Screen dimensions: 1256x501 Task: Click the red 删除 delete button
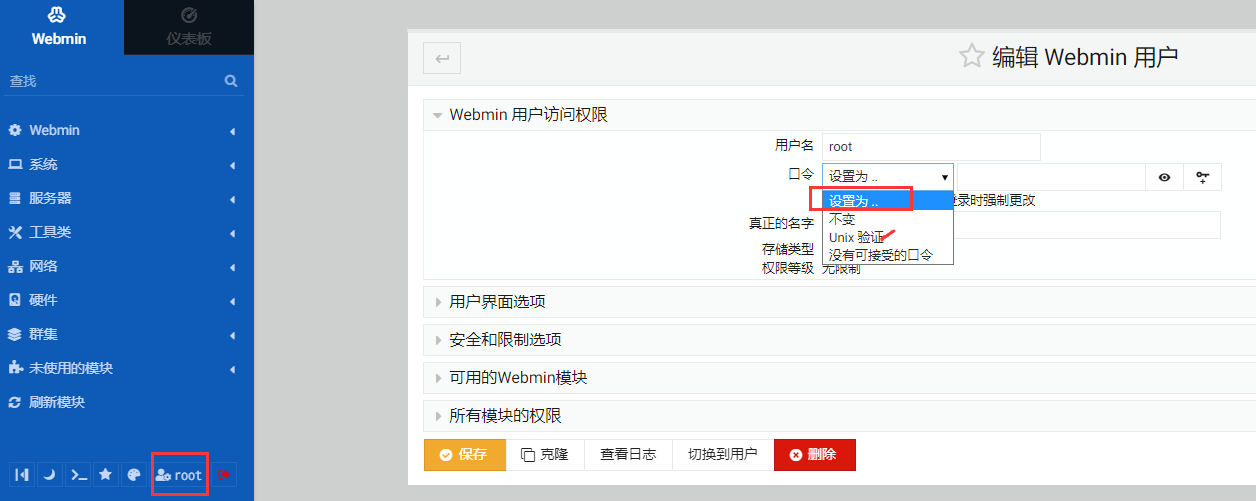[814, 454]
